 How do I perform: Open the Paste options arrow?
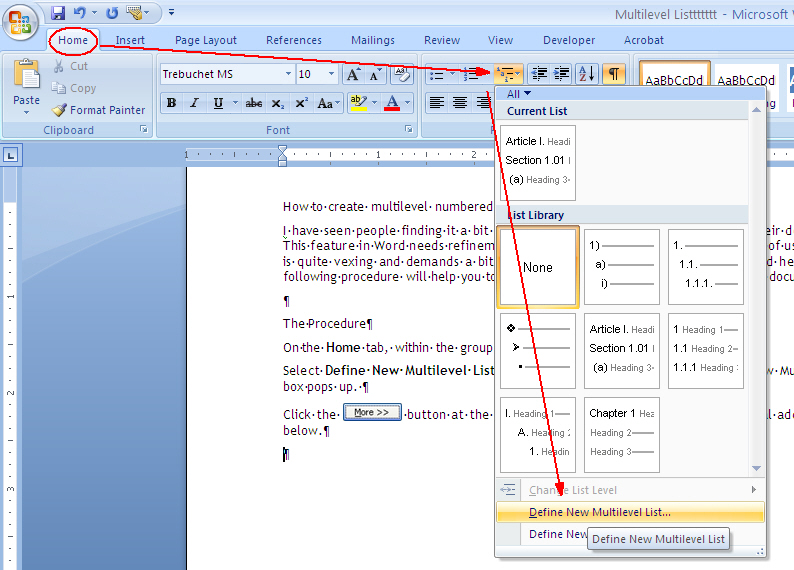click(26, 113)
